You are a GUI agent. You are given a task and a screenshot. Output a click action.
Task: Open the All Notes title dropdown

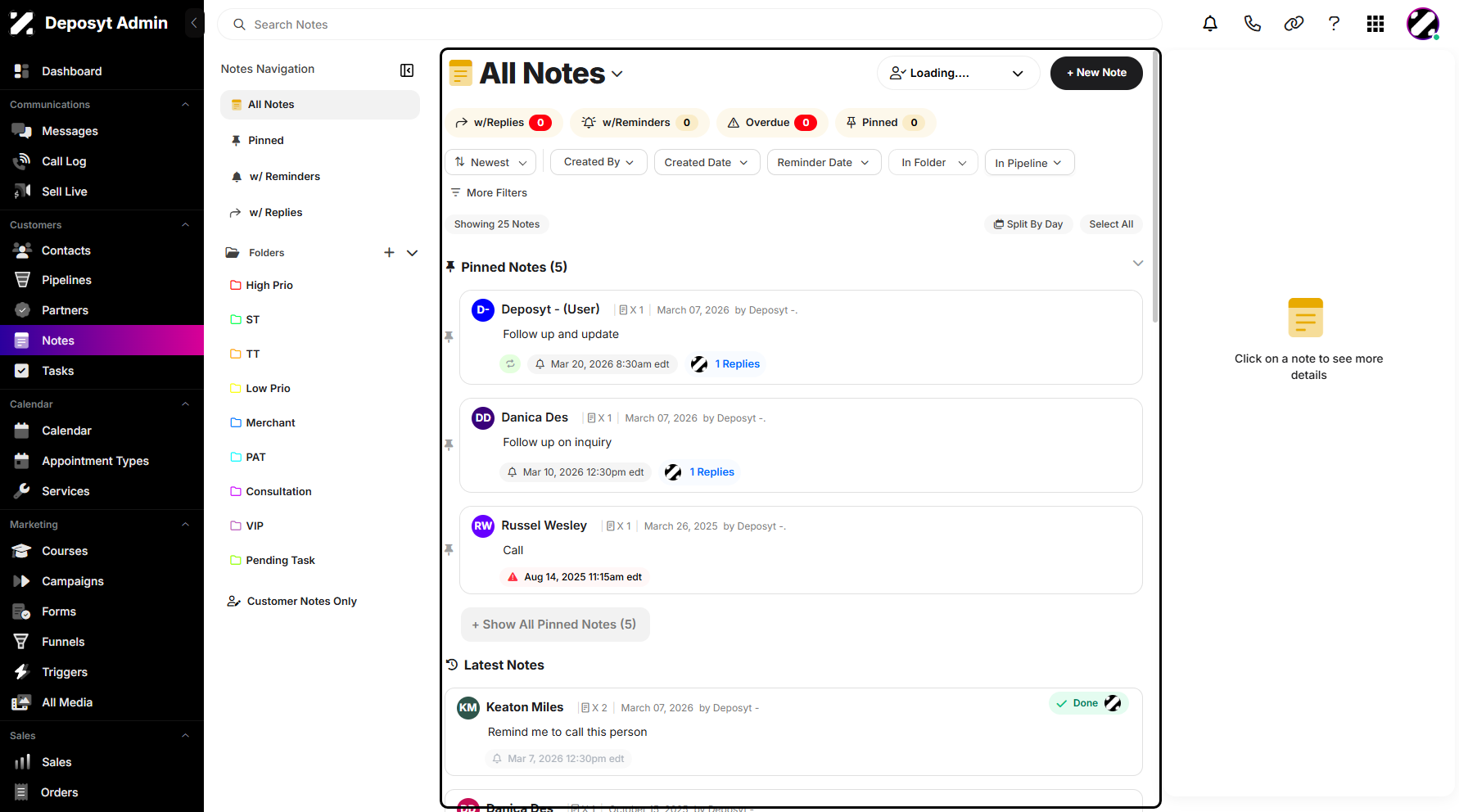[617, 74]
